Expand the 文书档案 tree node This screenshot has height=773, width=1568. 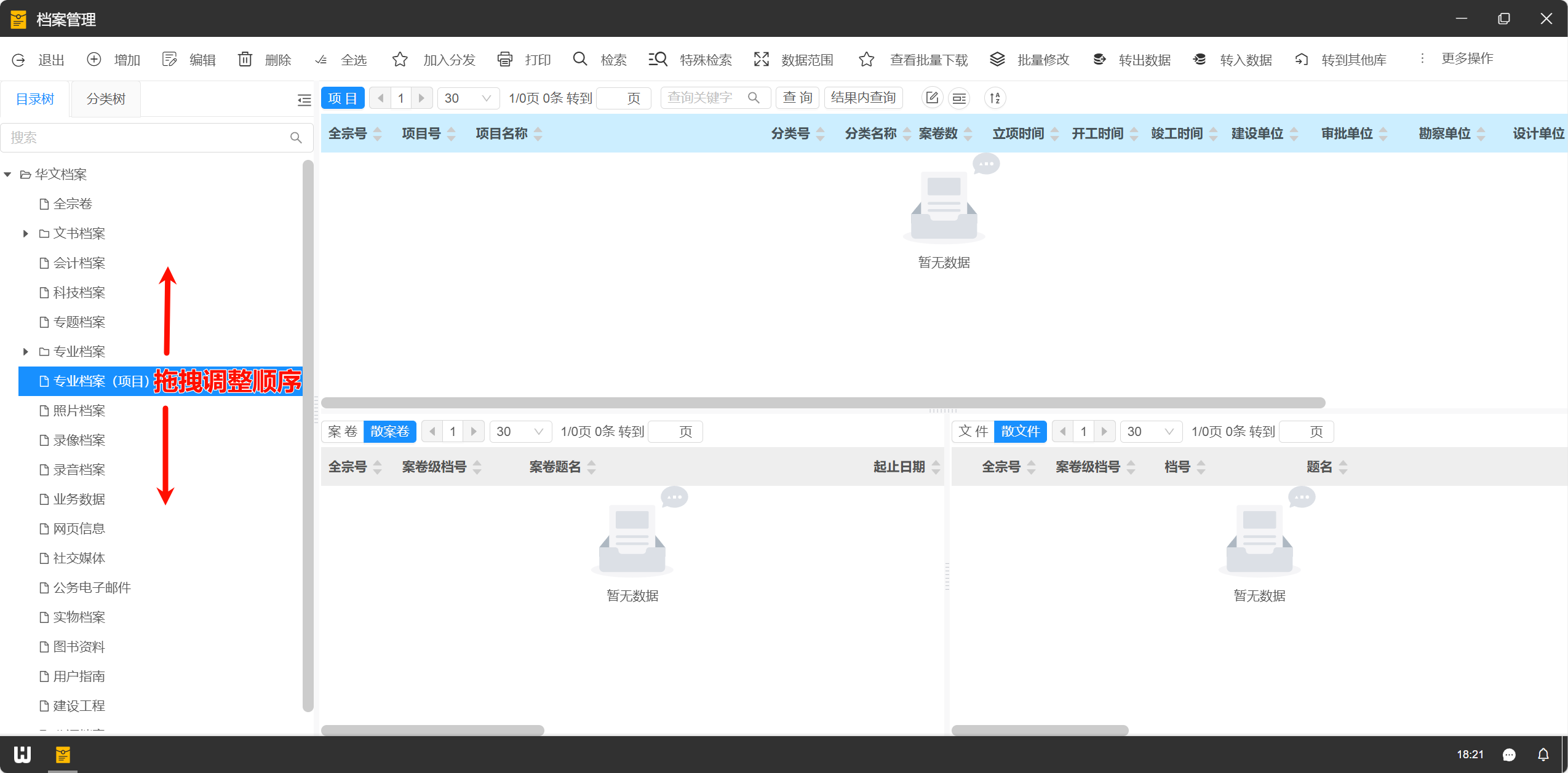point(25,234)
